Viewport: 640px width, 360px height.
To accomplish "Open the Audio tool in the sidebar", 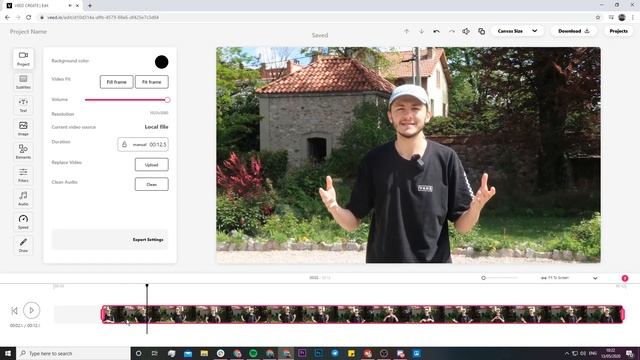I will 23,198.
